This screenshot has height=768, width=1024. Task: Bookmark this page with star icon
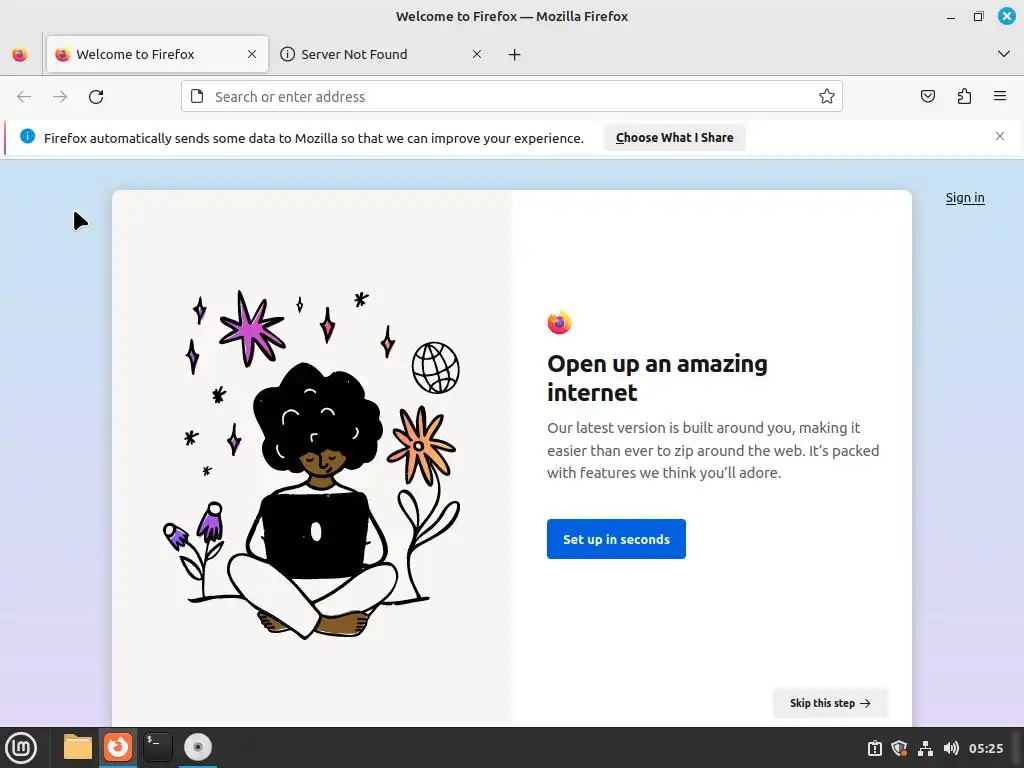click(827, 97)
